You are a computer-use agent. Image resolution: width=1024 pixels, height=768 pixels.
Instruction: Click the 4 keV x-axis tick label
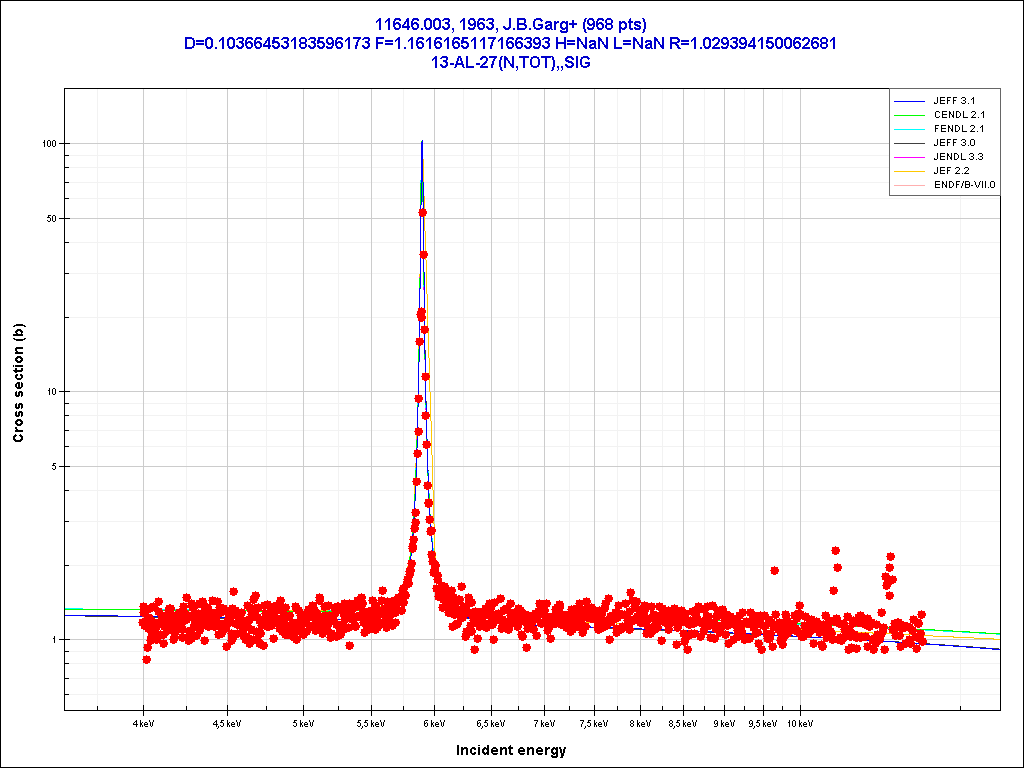143,722
